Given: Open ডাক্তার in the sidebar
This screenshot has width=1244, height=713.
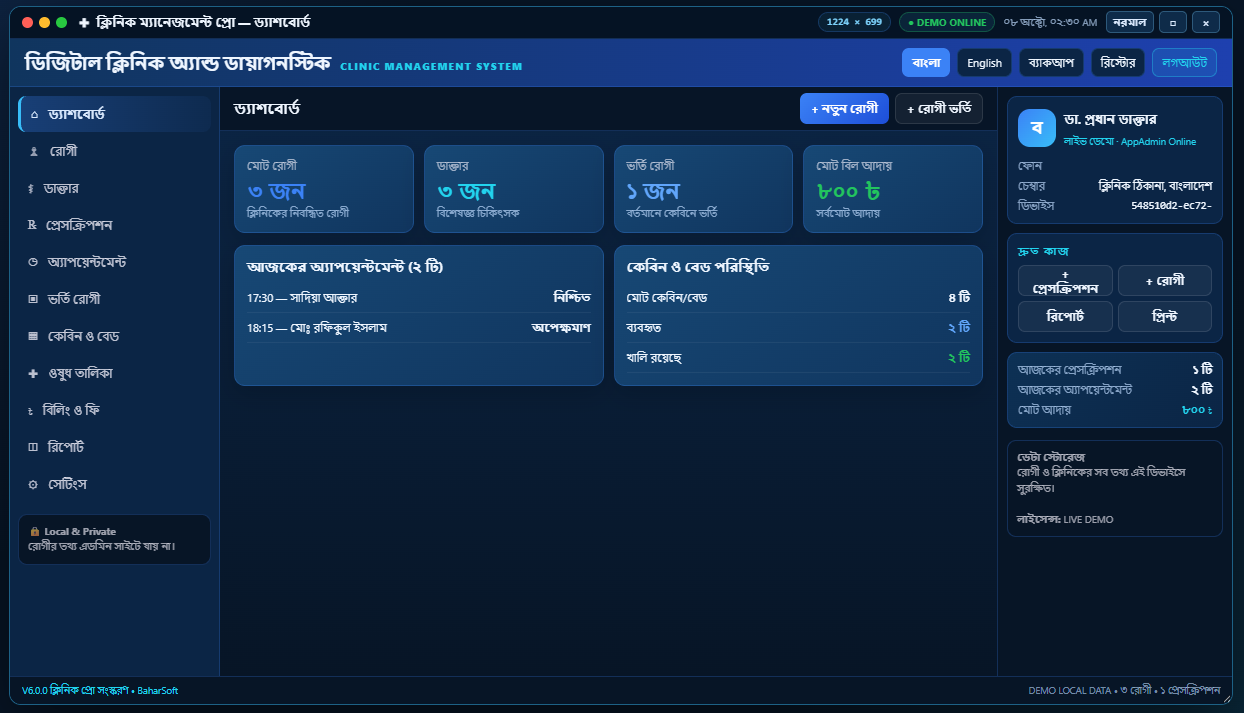Looking at the screenshot, I should (114, 188).
